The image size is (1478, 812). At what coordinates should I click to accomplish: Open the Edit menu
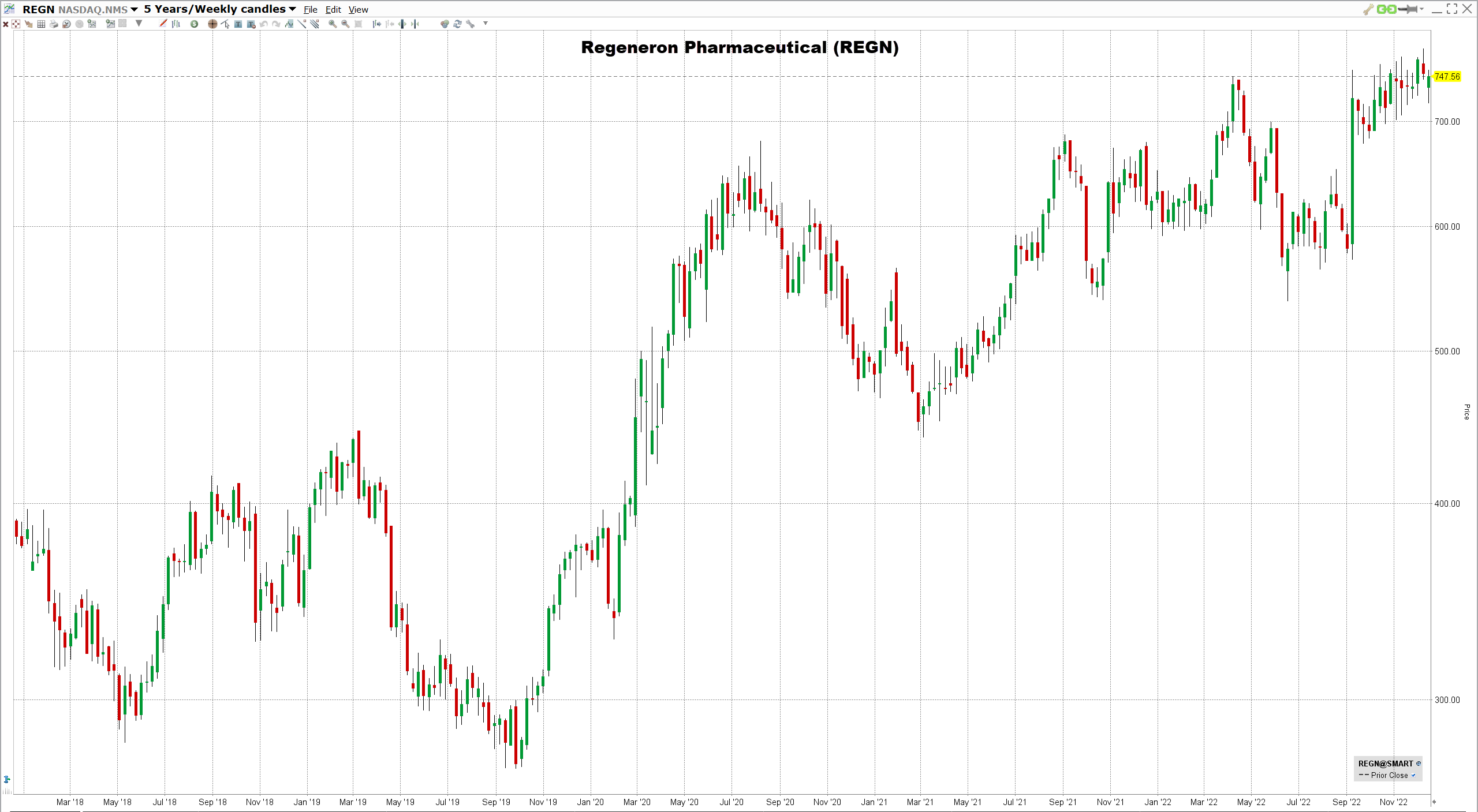click(x=333, y=10)
